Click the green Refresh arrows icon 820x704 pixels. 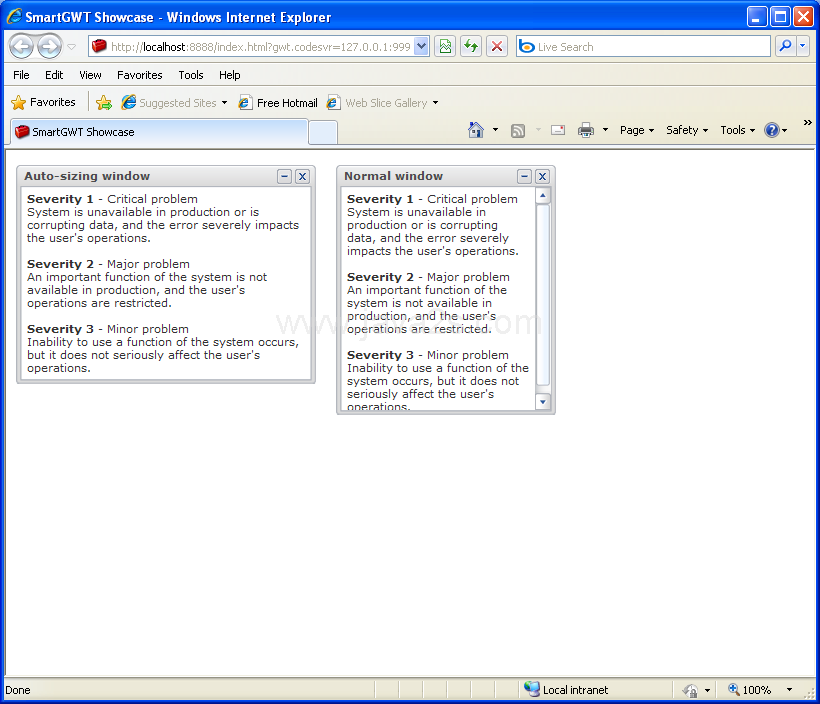(x=471, y=47)
